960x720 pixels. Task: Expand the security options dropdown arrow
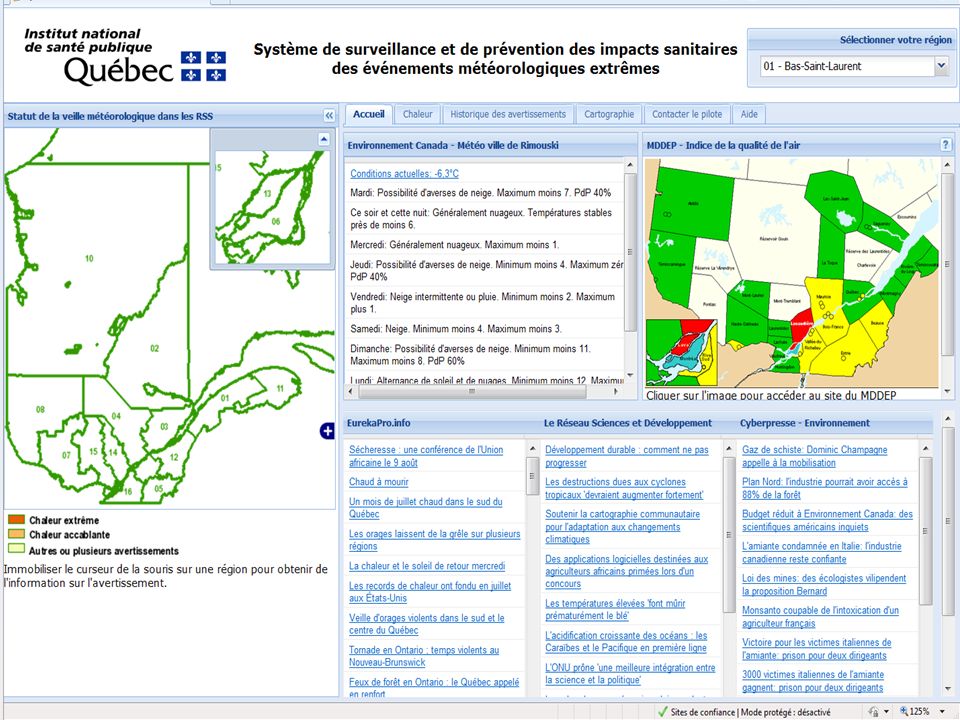click(x=887, y=712)
